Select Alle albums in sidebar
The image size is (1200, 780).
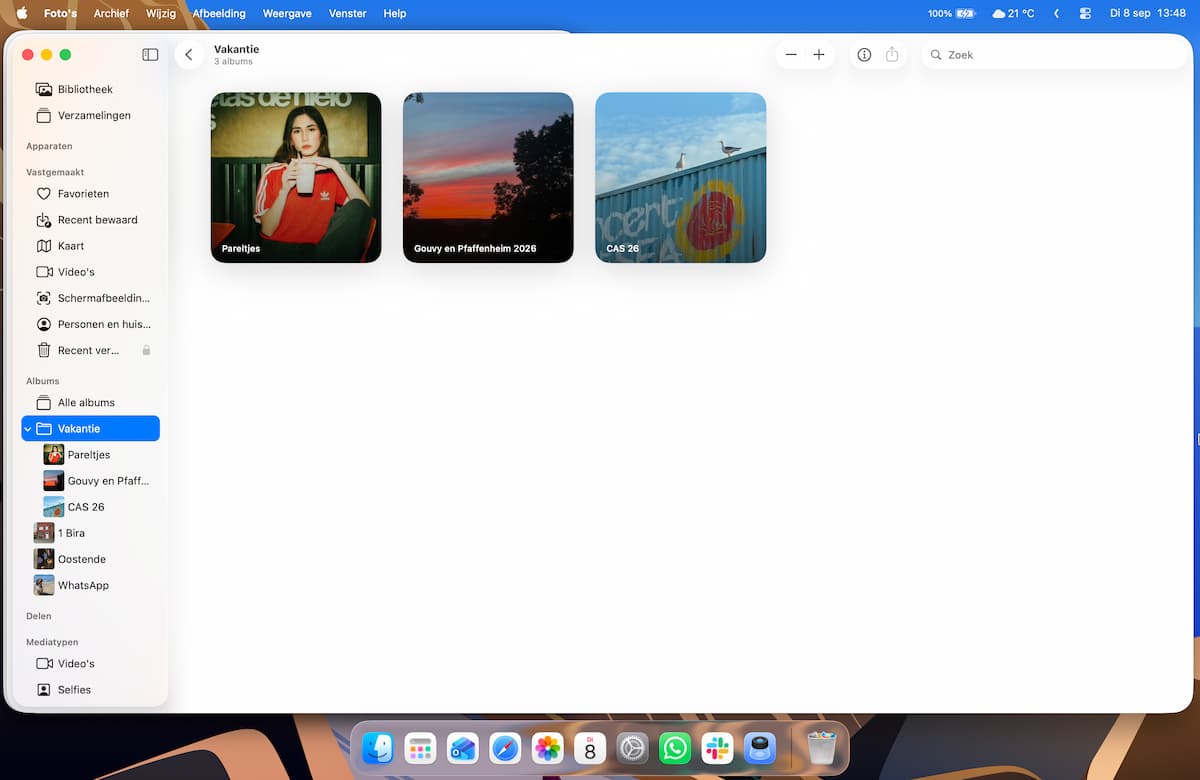coord(90,402)
